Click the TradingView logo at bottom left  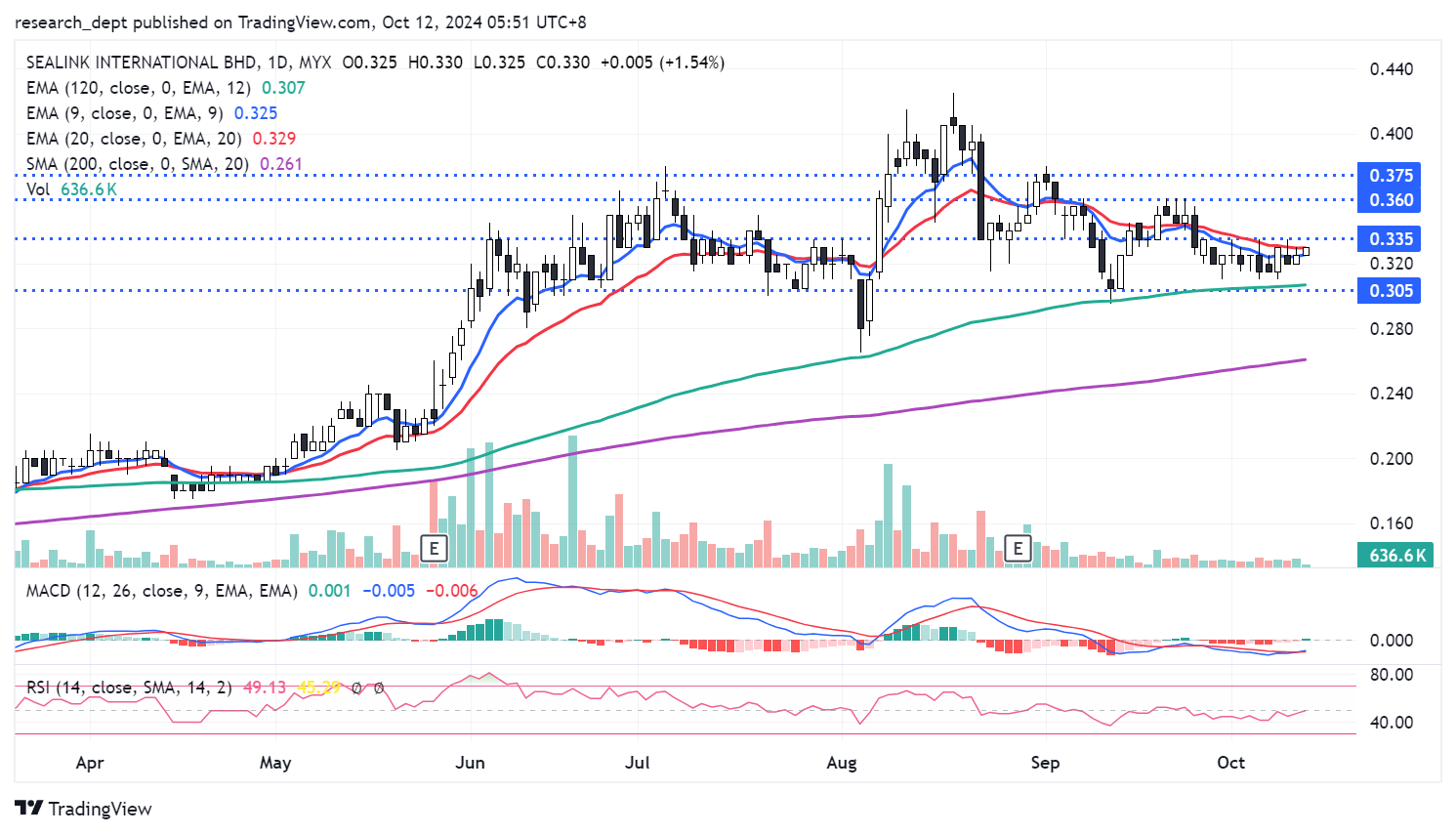(84, 809)
